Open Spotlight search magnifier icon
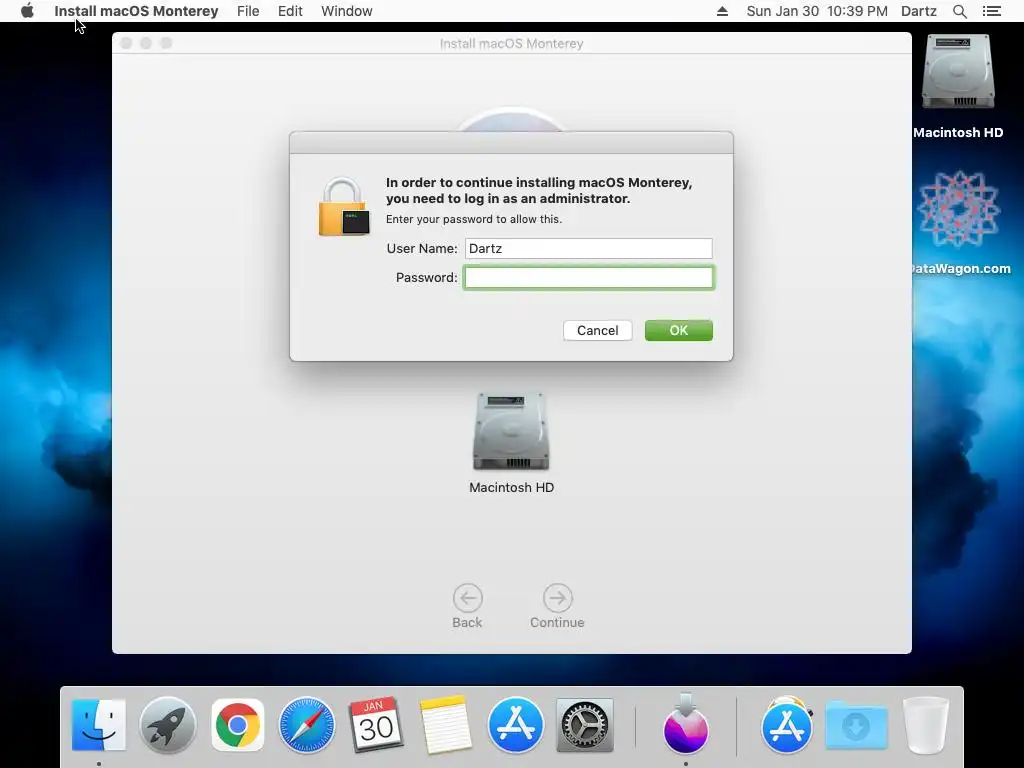 (x=959, y=11)
